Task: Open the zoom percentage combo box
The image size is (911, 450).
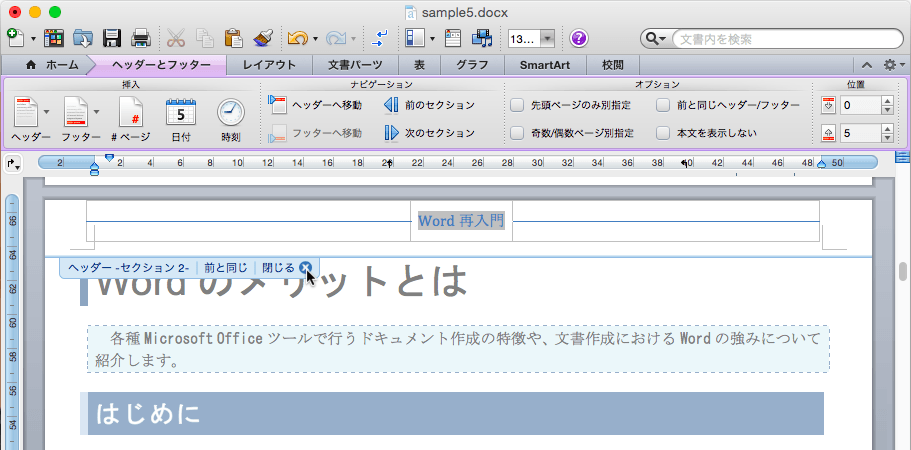Action: pyautogui.click(x=531, y=39)
